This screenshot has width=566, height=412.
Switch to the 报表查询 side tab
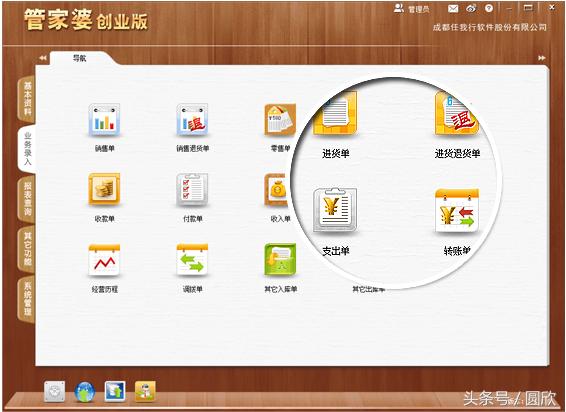click(x=27, y=199)
